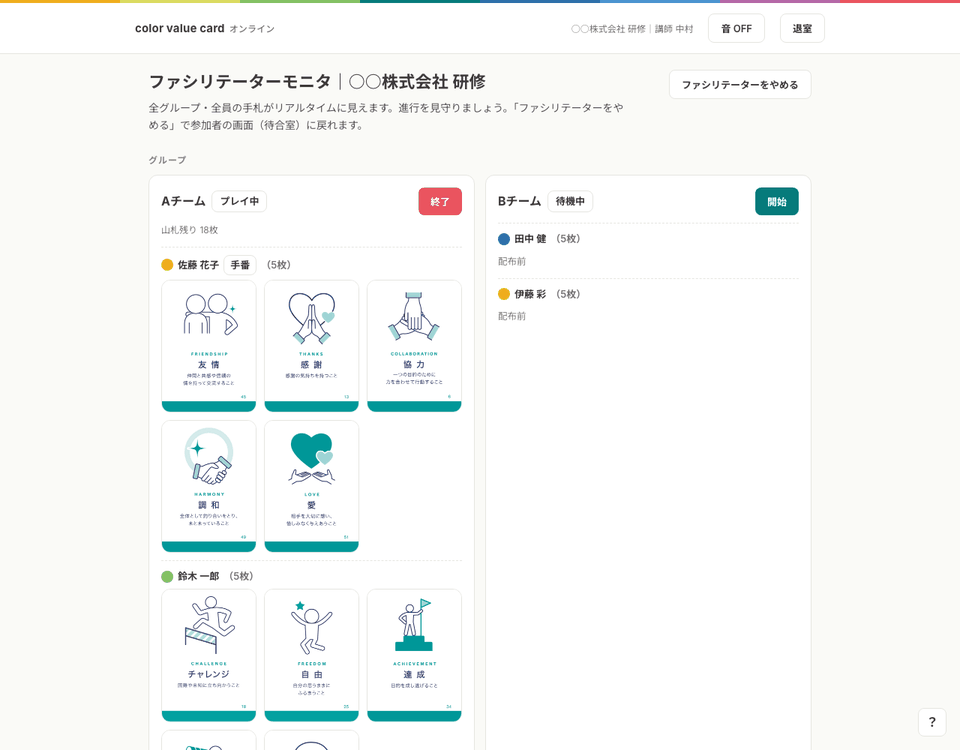Click 配布前 text under 田中 健
This screenshot has height=750, width=960.
click(x=512, y=261)
